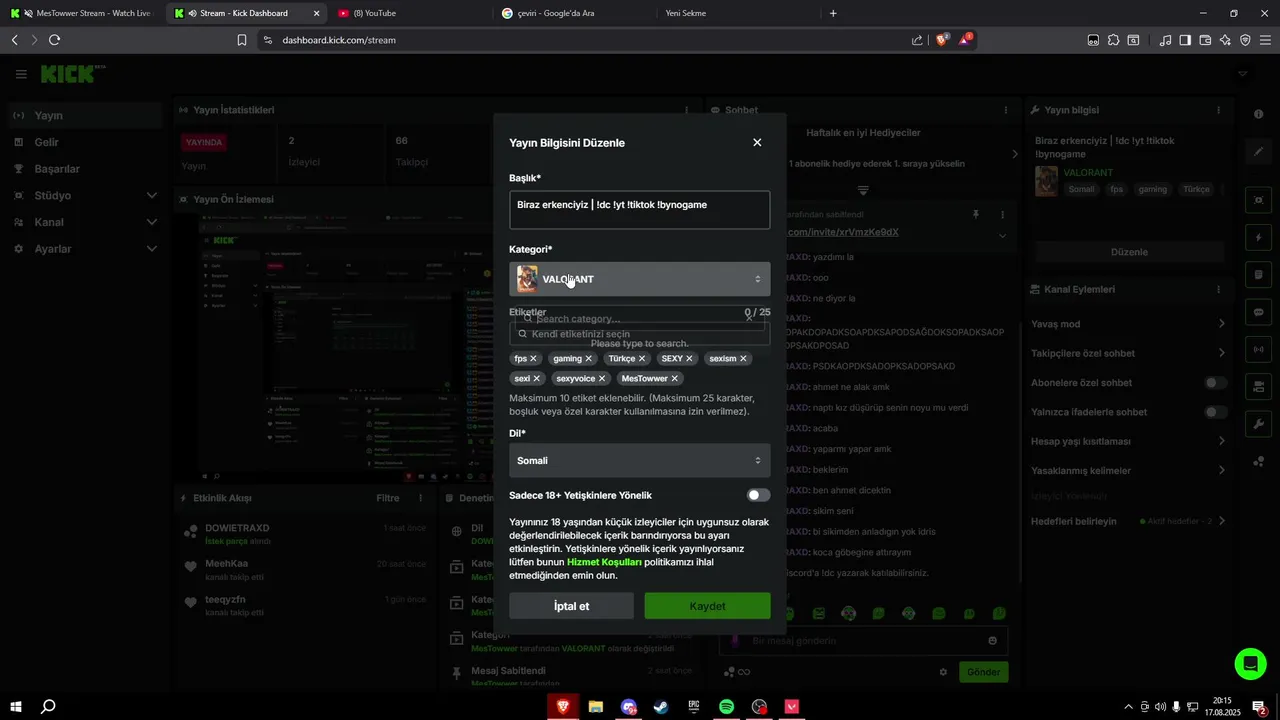Click the info icon in right toolbar

click(x=1258, y=114)
